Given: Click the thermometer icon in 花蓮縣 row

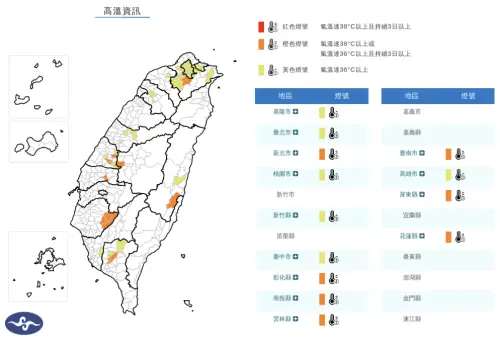Looking at the screenshot, I should click(x=460, y=237).
